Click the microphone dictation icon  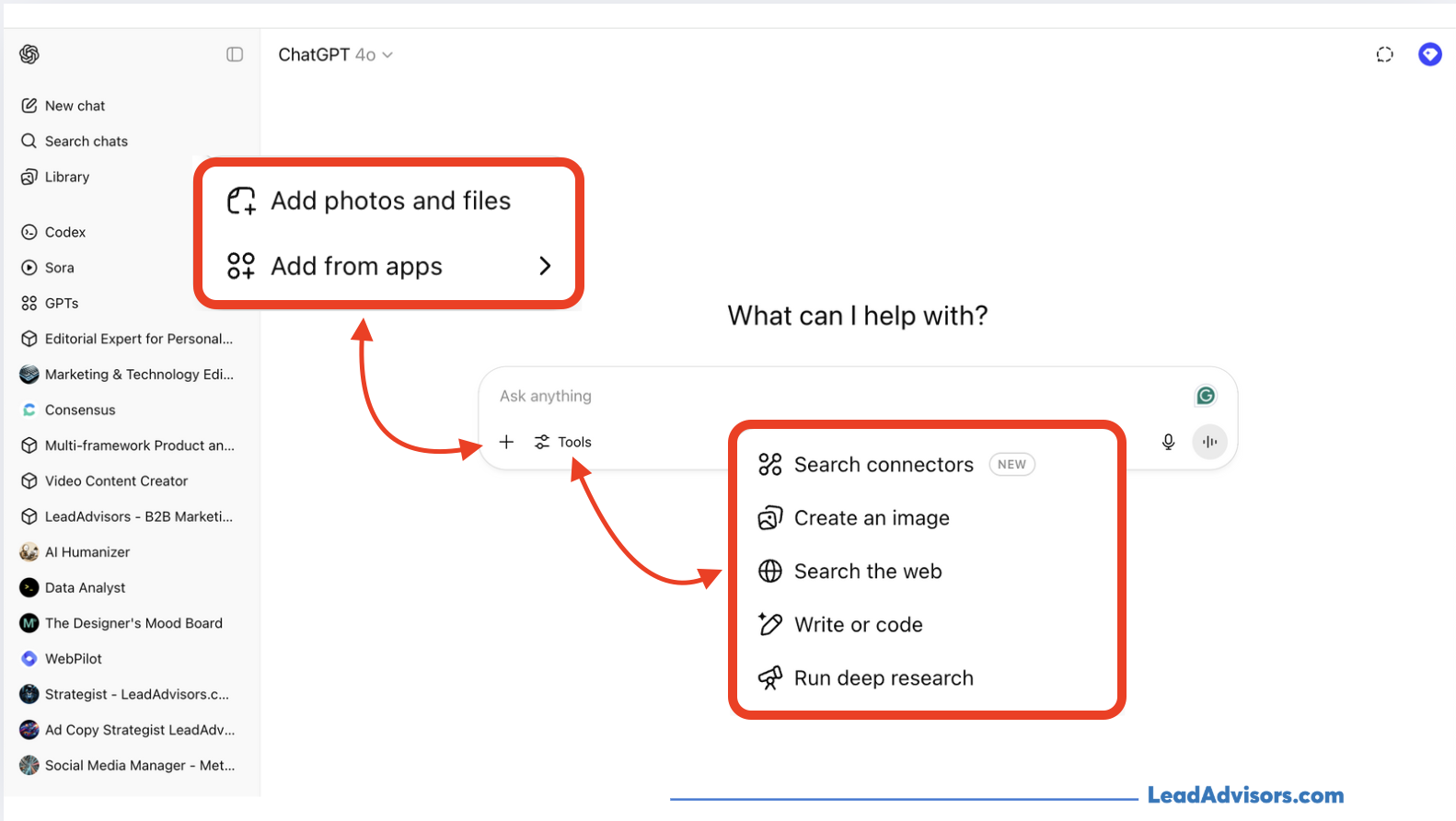1168,442
